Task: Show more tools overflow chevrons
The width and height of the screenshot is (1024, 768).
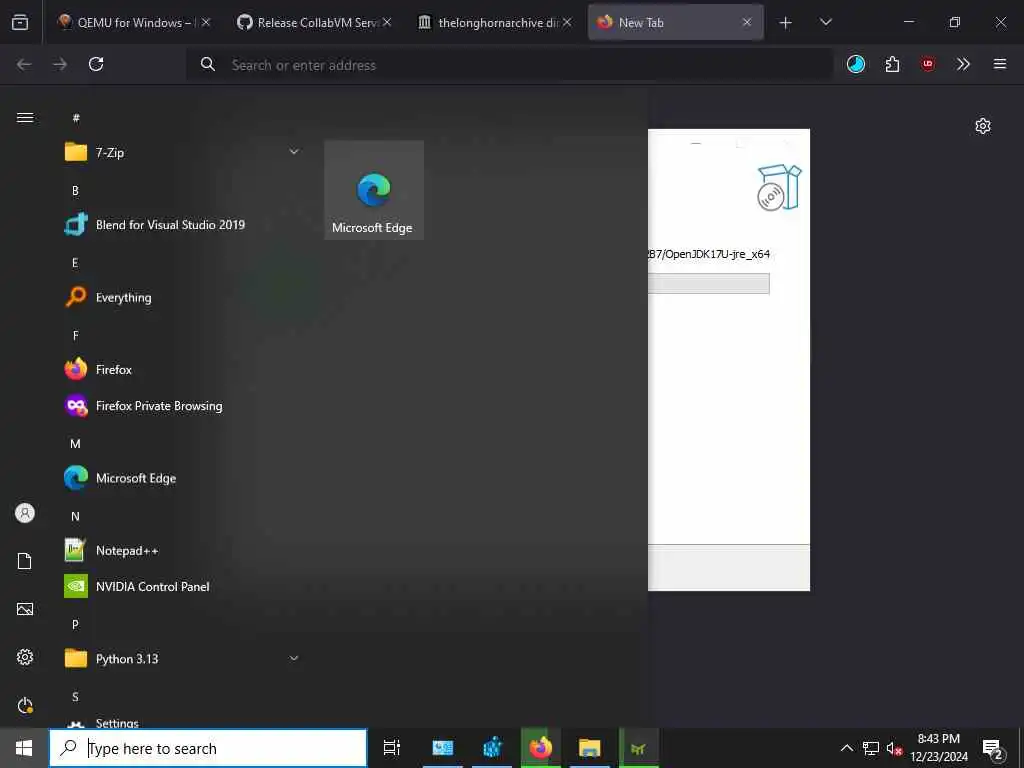Action: pos(963,64)
